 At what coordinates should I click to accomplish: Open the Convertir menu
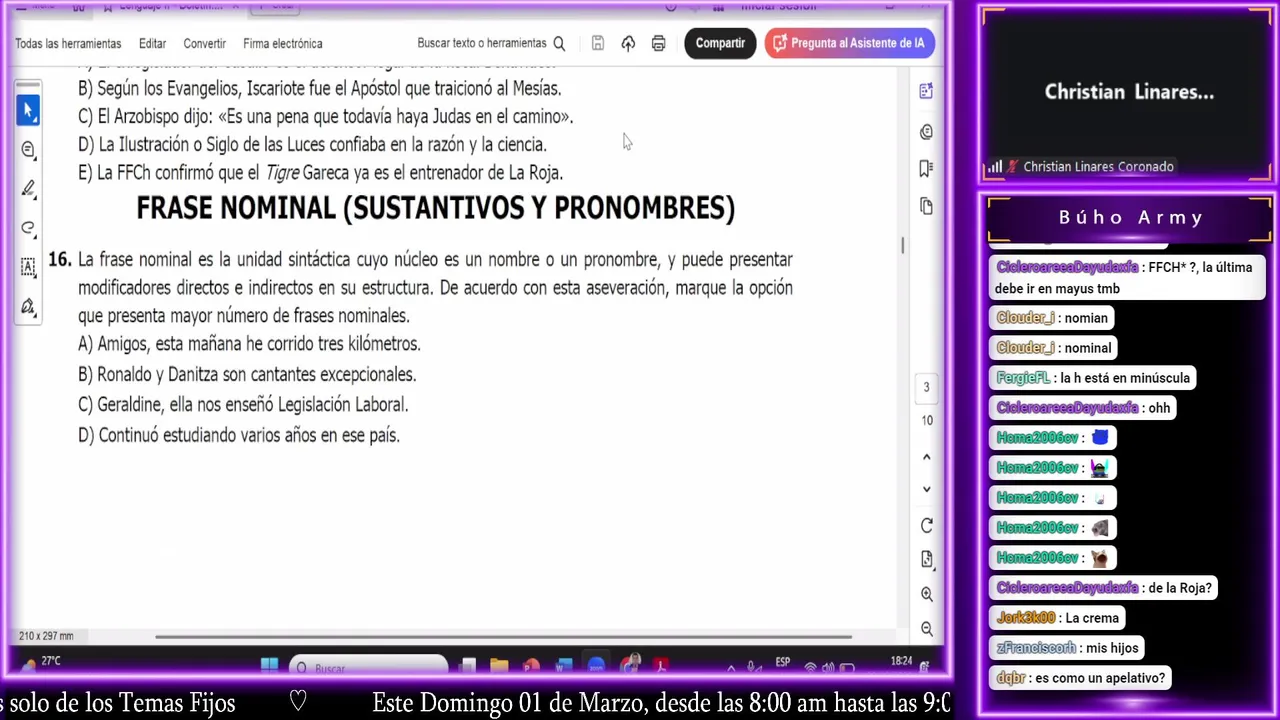pos(204,43)
